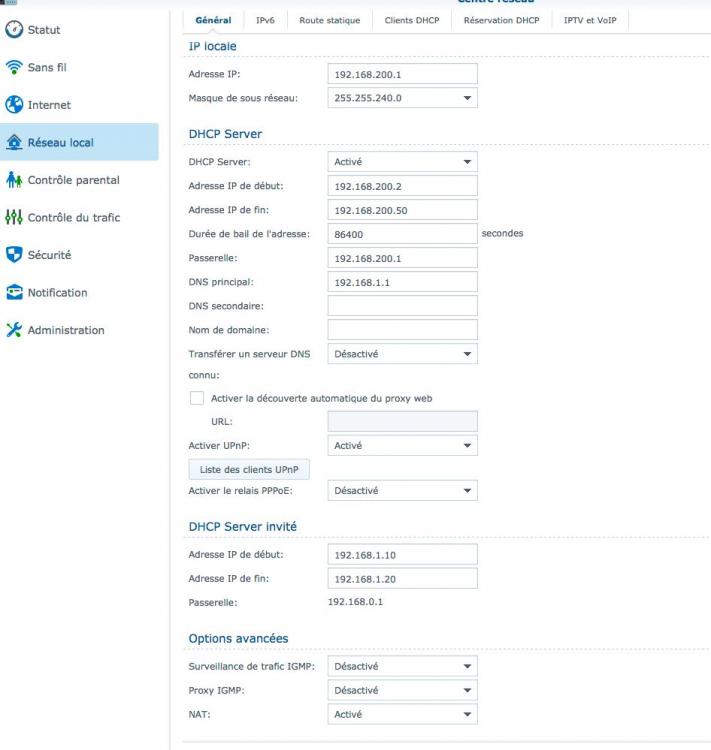Click the Liste des clients UPnP button
The width and height of the screenshot is (711, 750).
pos(249,469)
